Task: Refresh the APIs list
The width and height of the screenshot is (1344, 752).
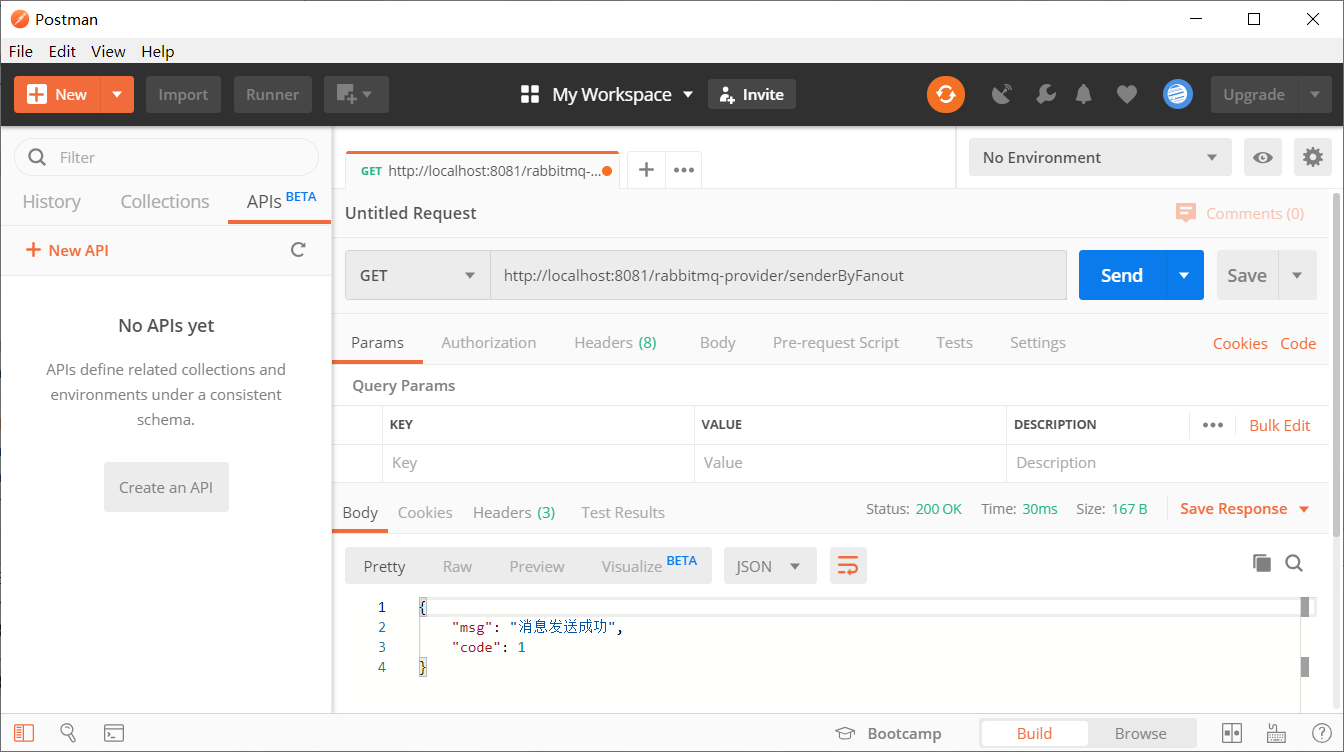Action: [x=298, y=250]
